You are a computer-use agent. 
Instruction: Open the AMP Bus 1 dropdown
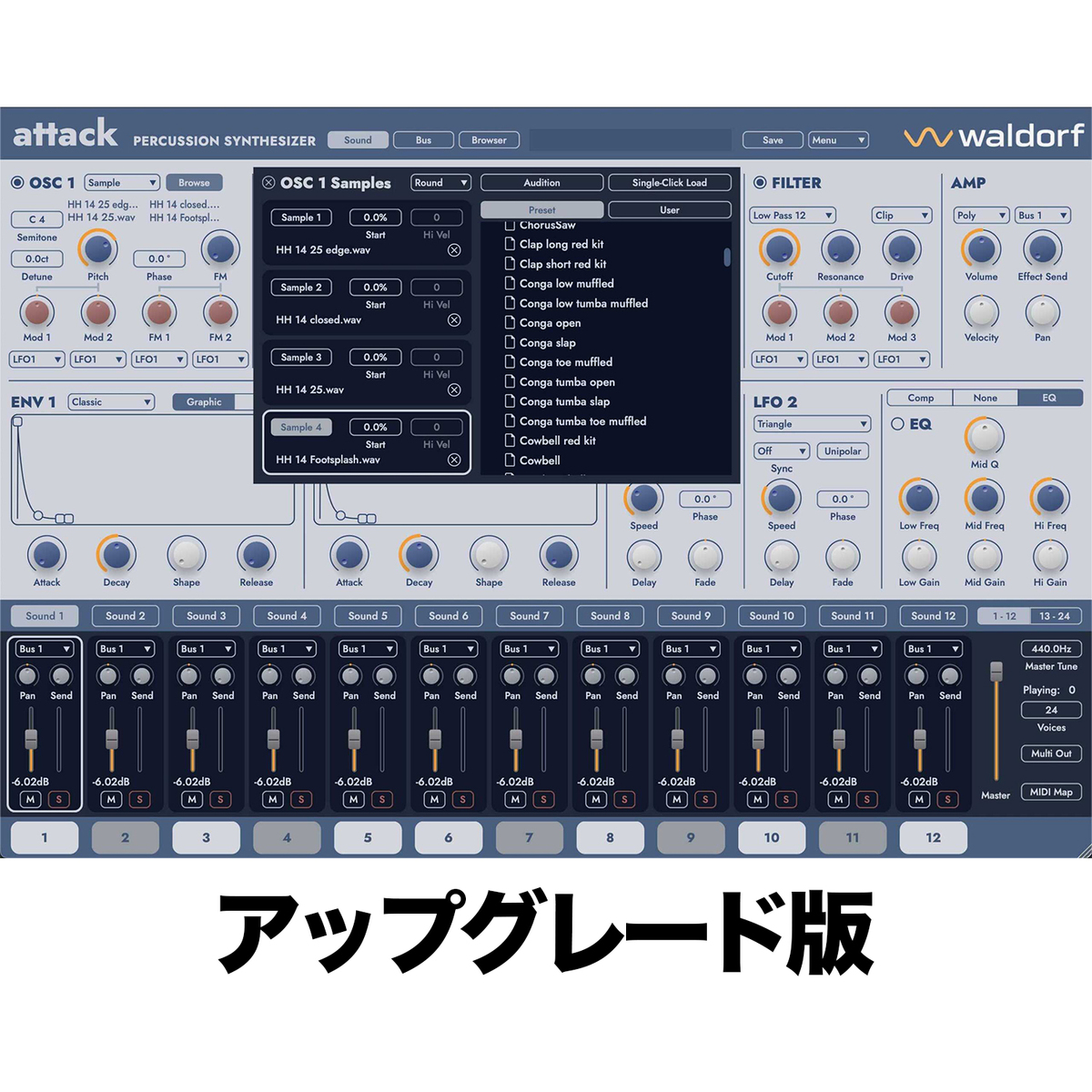click(x=1043, y=216)
